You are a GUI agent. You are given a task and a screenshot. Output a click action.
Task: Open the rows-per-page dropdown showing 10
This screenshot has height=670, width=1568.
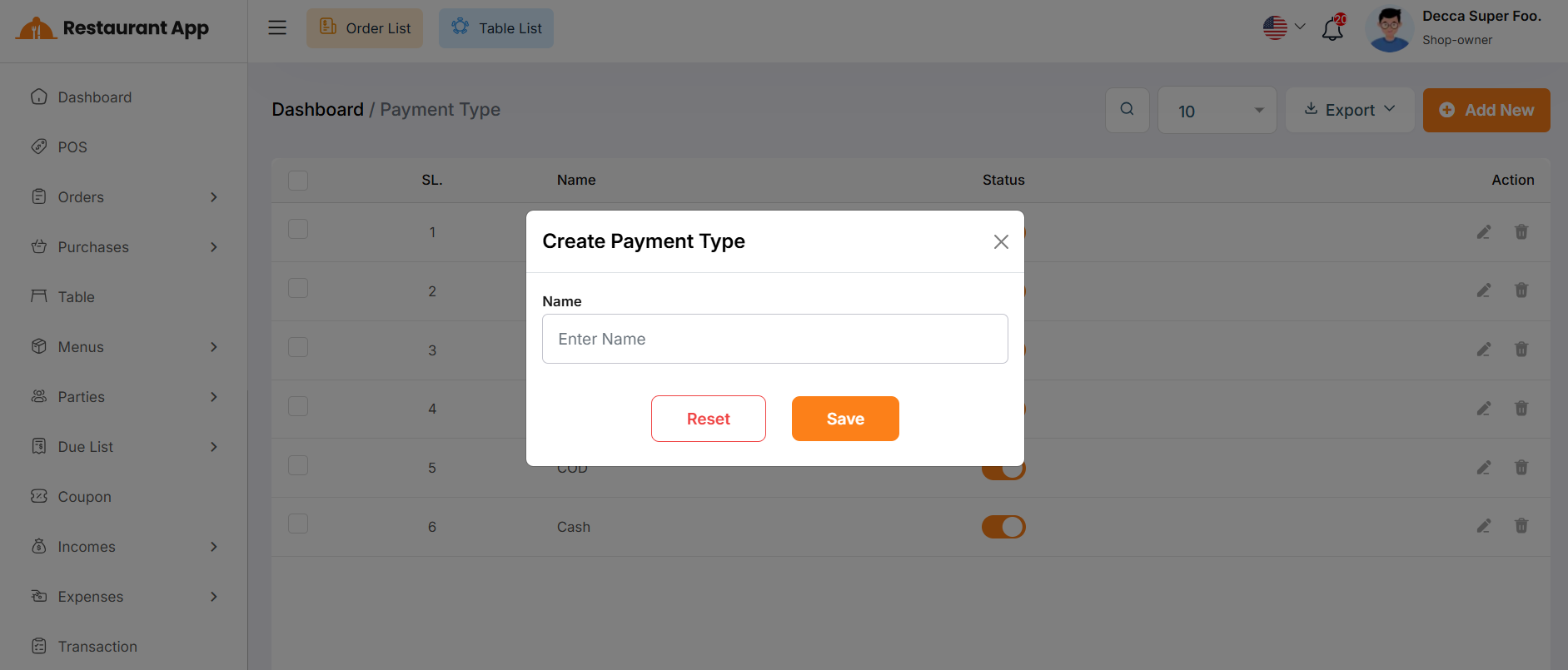click(x=1217, y=111)
